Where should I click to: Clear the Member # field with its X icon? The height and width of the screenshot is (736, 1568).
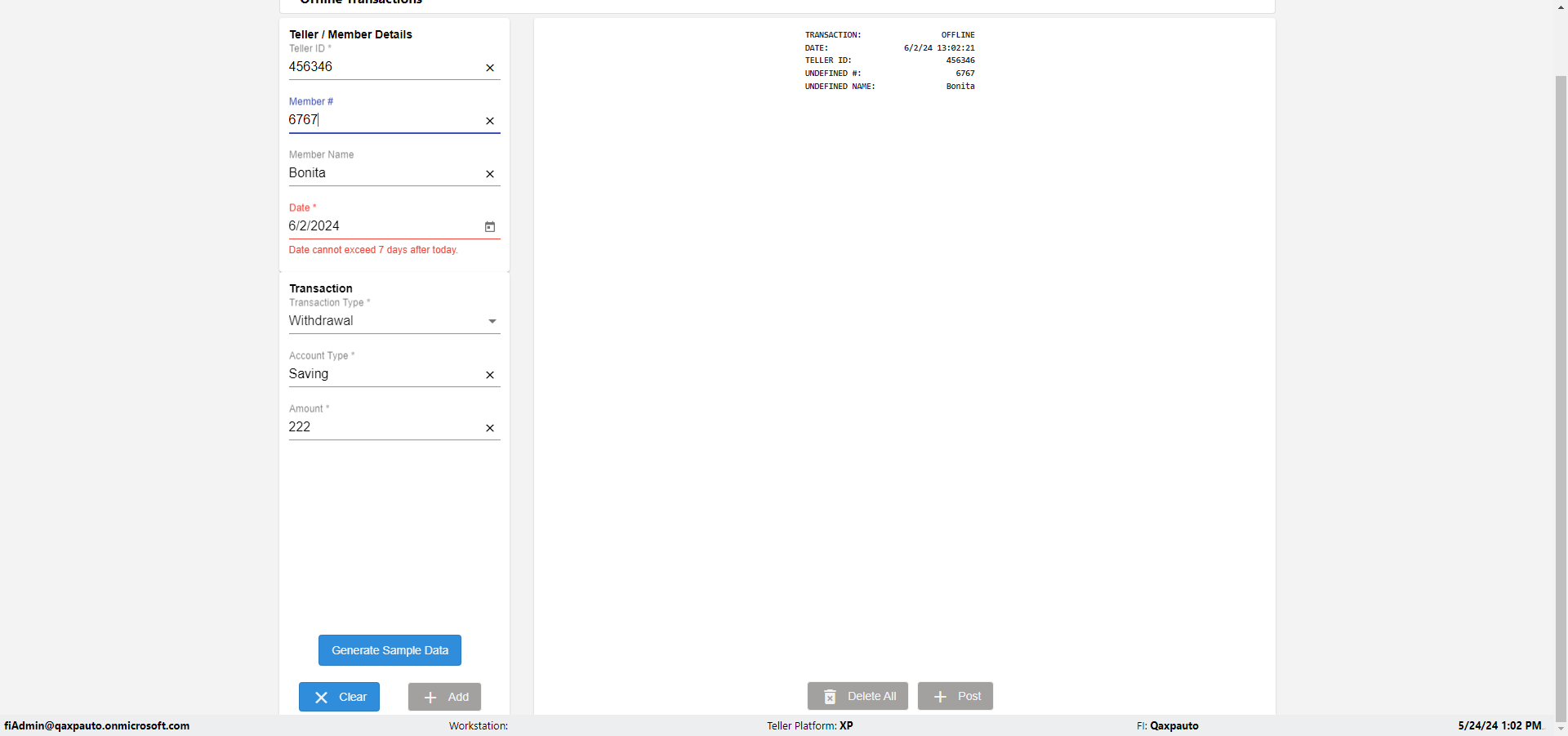coord(490,121)
